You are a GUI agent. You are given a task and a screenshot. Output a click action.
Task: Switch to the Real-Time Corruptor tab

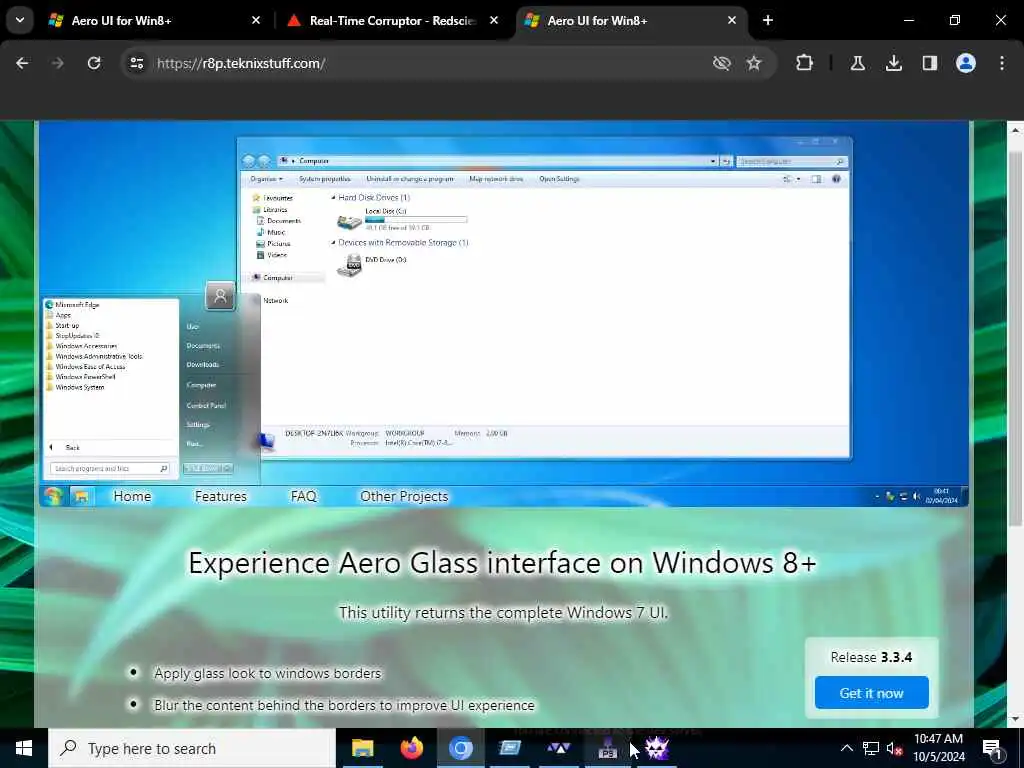pyautogui.click(x=392, y=21)
